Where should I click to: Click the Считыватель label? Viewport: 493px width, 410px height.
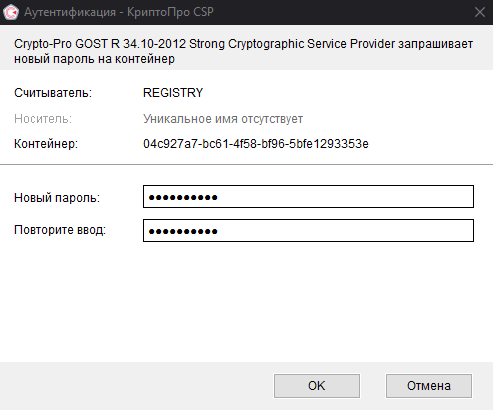click(53, 93)
